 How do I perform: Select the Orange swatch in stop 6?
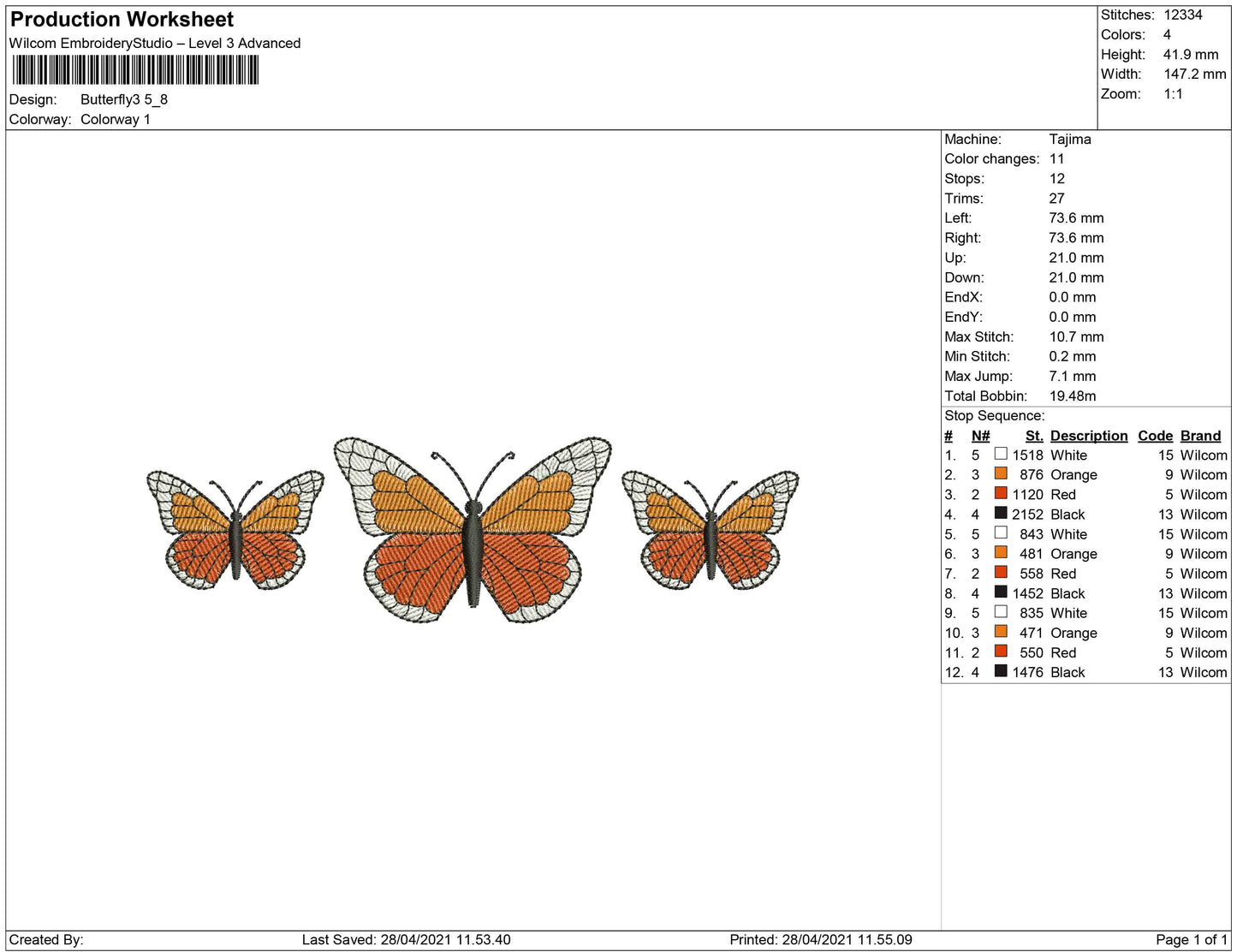coord(1000,553)
